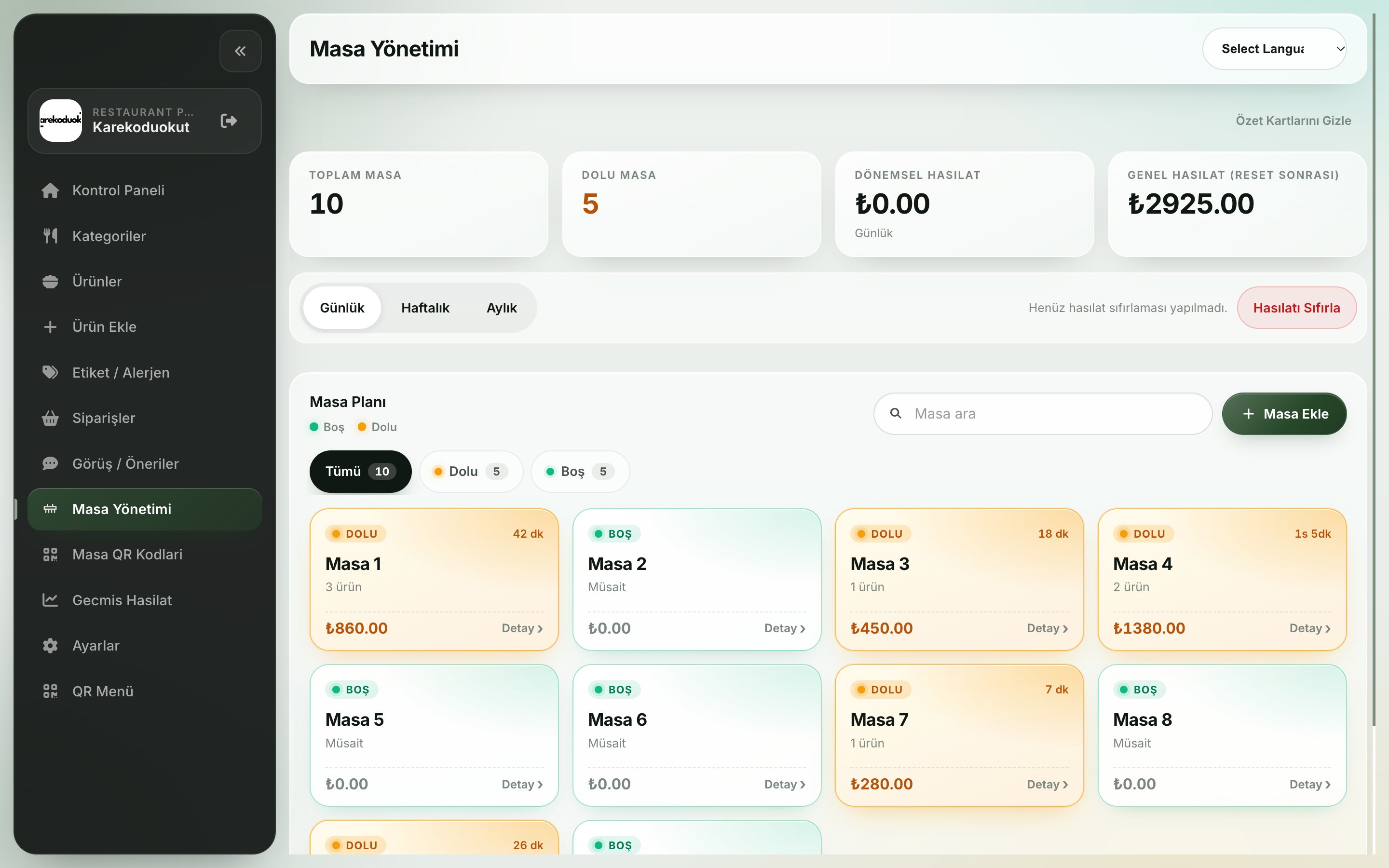Open the Siparişler menu label
The height and width of the screenshot is (868, 1389).
tap(104, 418)
